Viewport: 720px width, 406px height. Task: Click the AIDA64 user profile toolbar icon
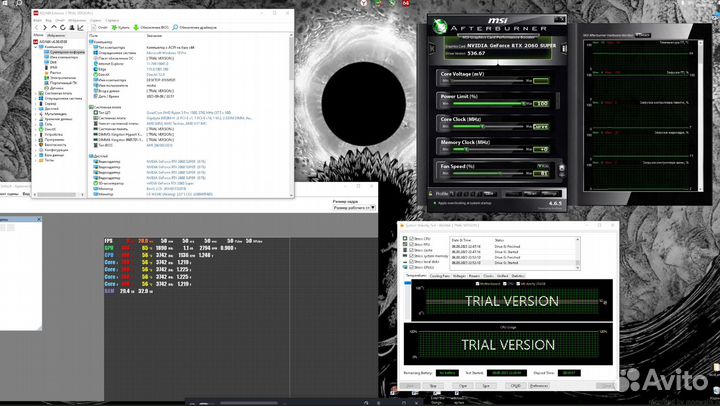[x=72, y=28]
